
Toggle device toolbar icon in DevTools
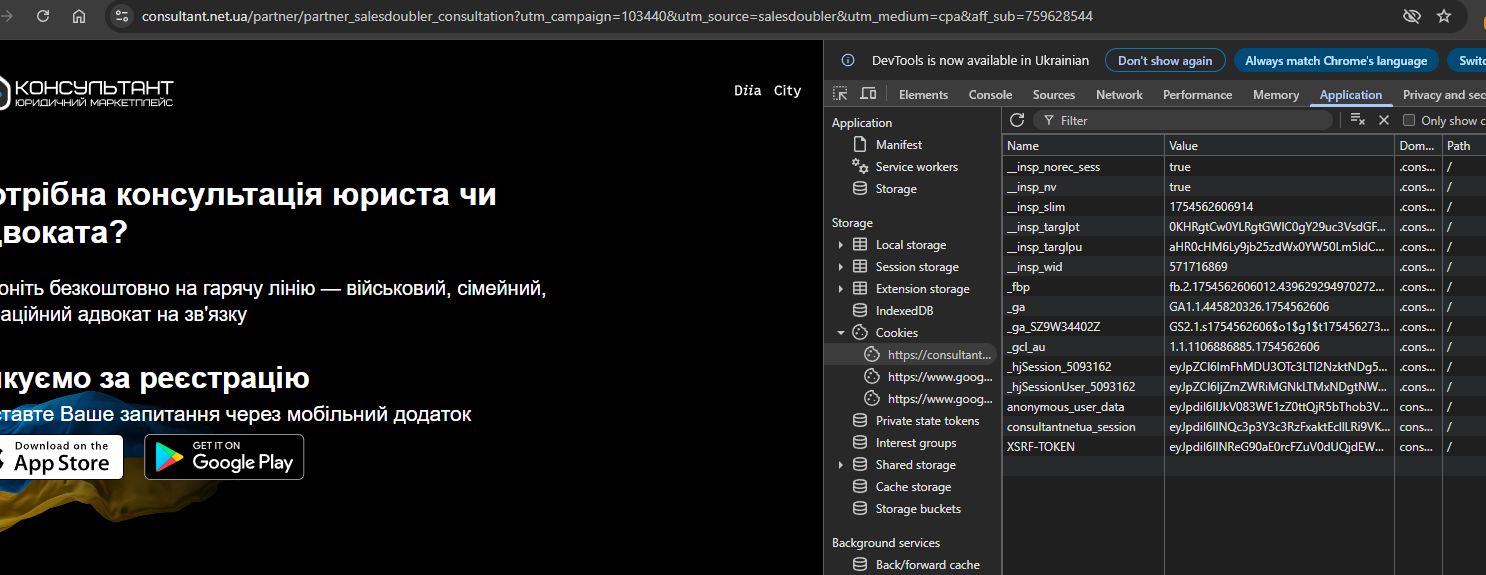tap(868, 94)
